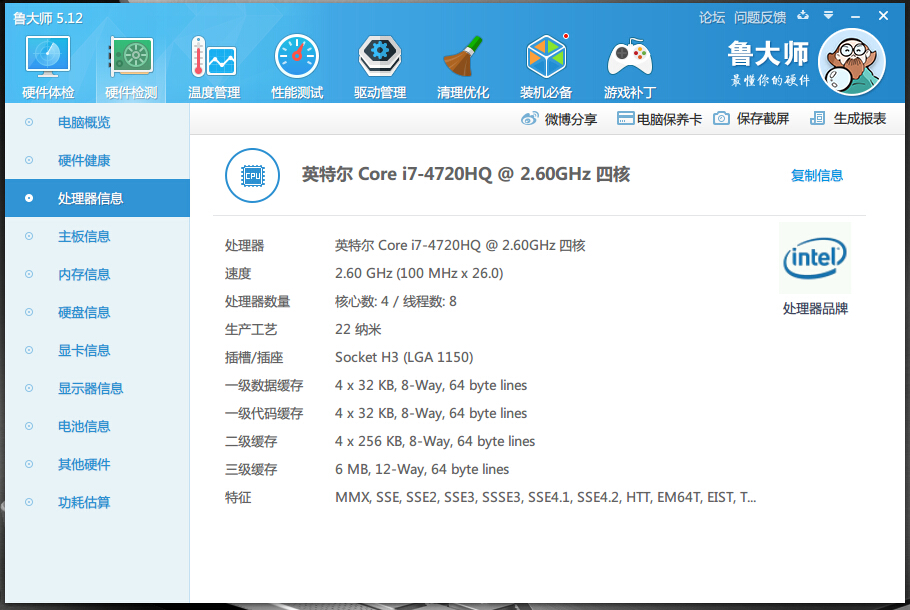Click the camera icon for 保存截屏
Screen dimensions: 910x610
721,118
